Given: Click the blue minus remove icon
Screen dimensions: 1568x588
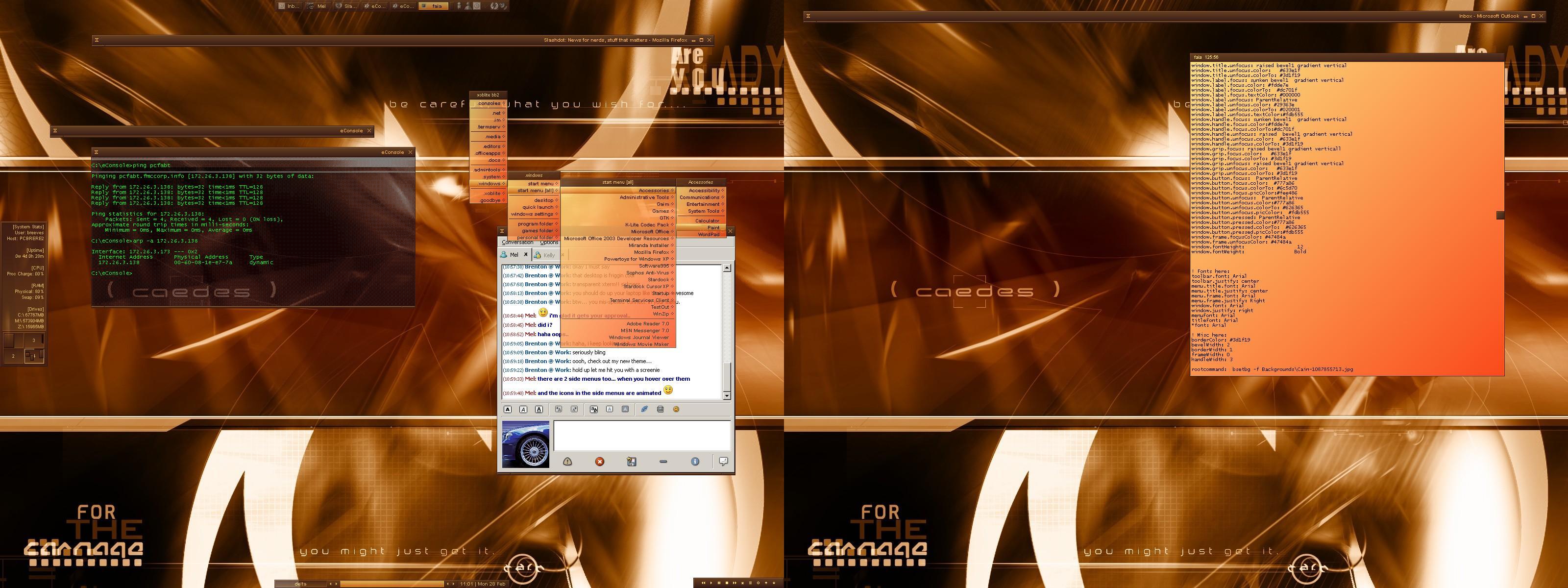Looking at the screenshot, I should click(x=663, y=462).
